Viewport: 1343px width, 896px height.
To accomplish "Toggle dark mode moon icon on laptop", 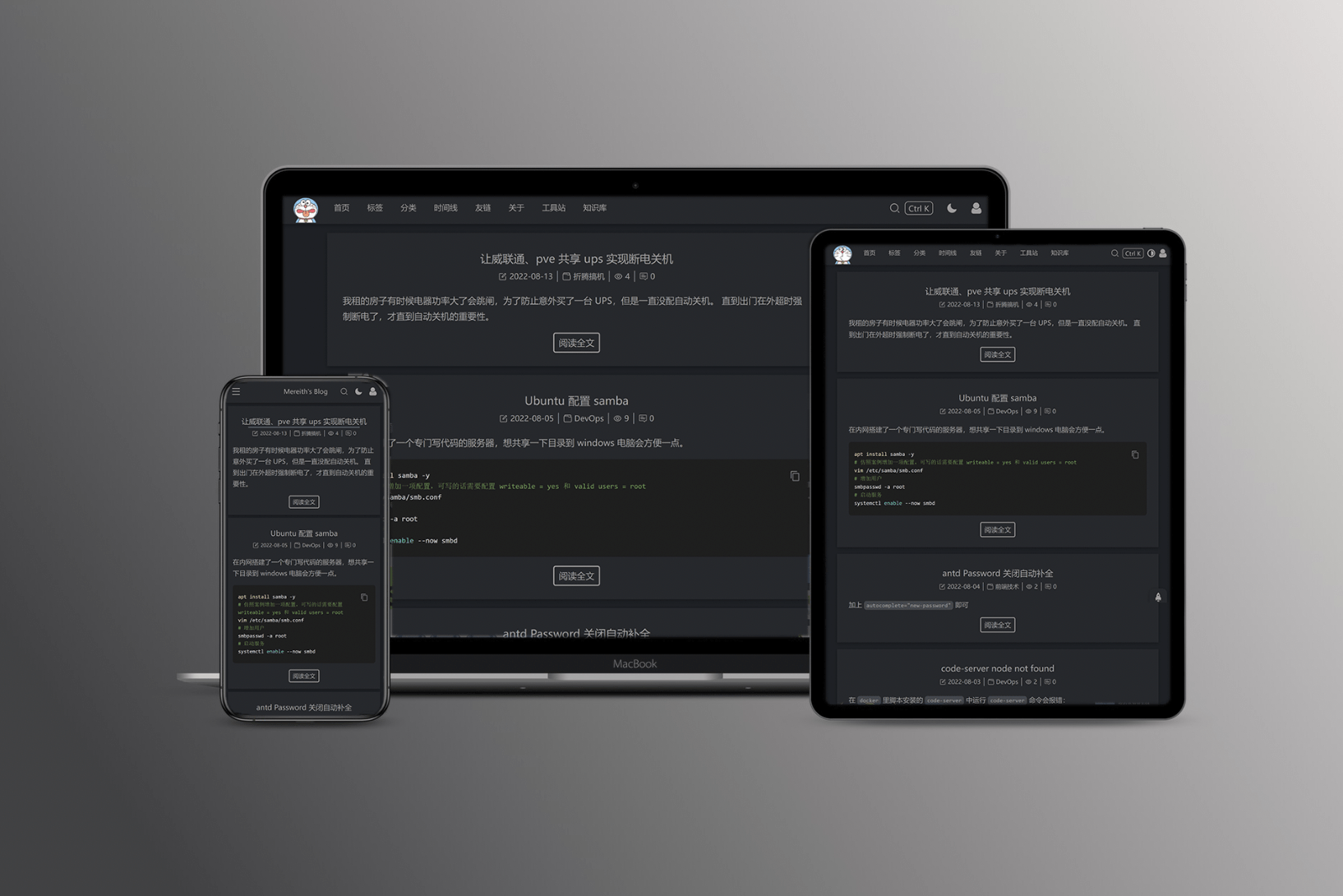I will click(952, 208).
